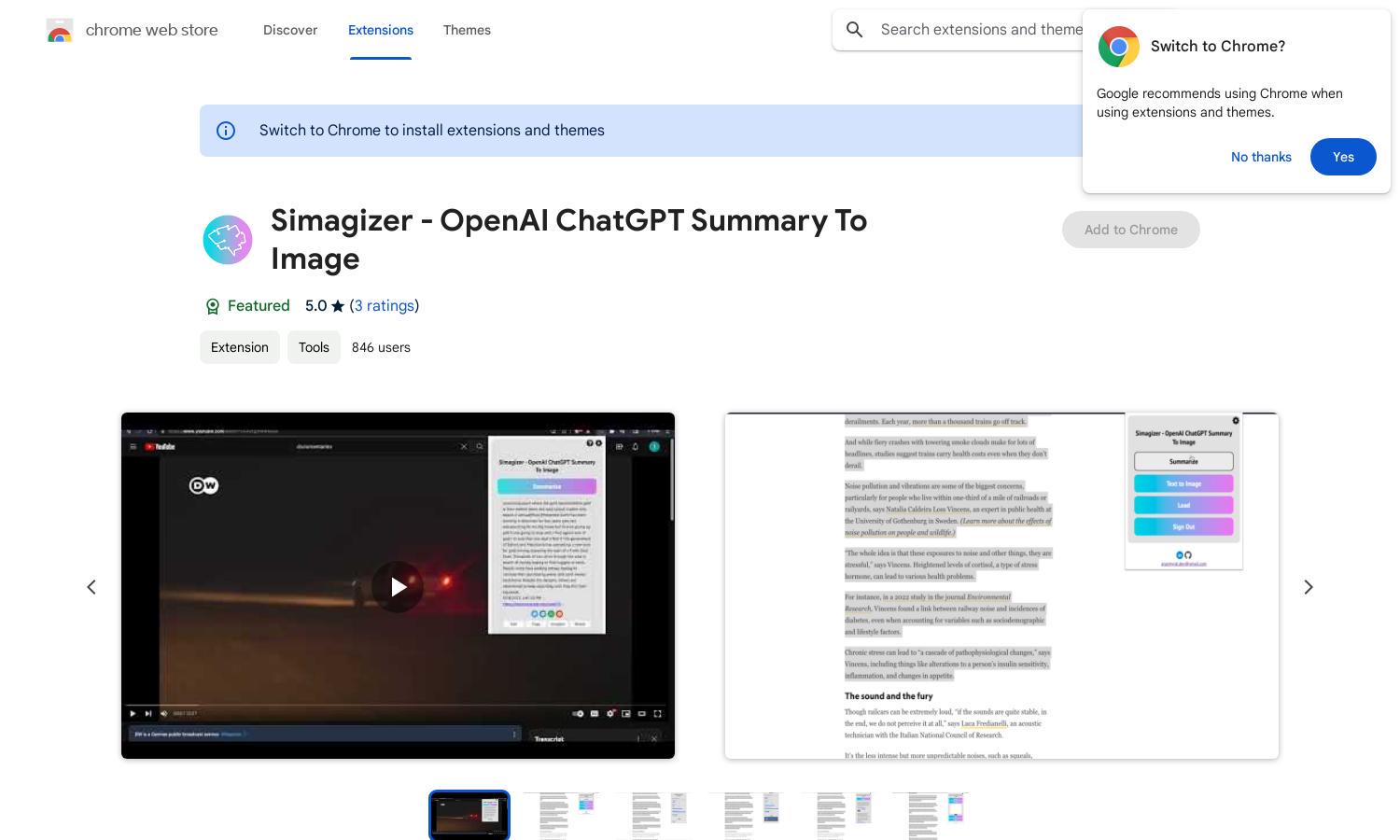The image size is (1400, 840).
Task: Open the 3 ratings link
Action: coord(385,306)
